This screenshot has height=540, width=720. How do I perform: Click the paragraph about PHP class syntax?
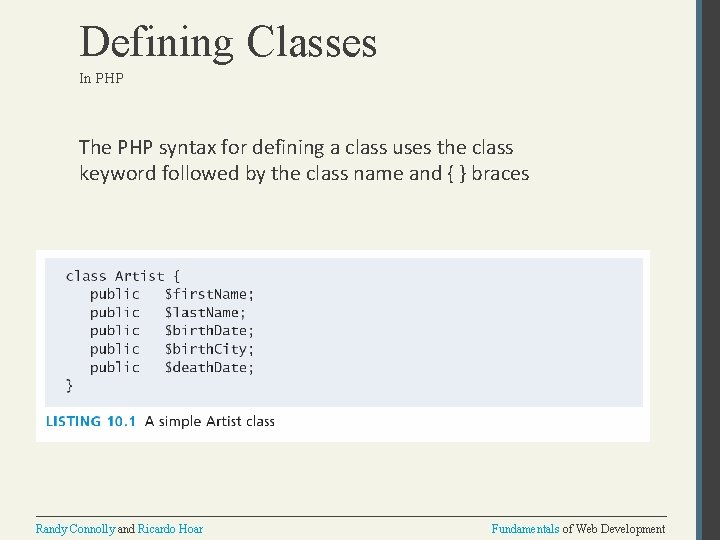tap(304, 161)
